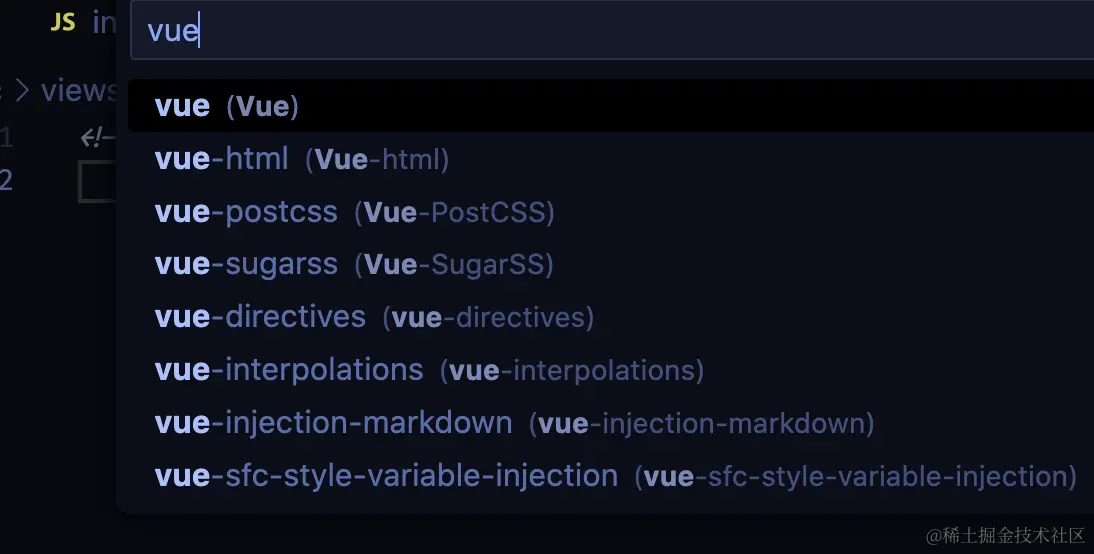Click the JS file icon on the tab
Viewport: 1094px width, 554px height.
(x=63, y=22)
